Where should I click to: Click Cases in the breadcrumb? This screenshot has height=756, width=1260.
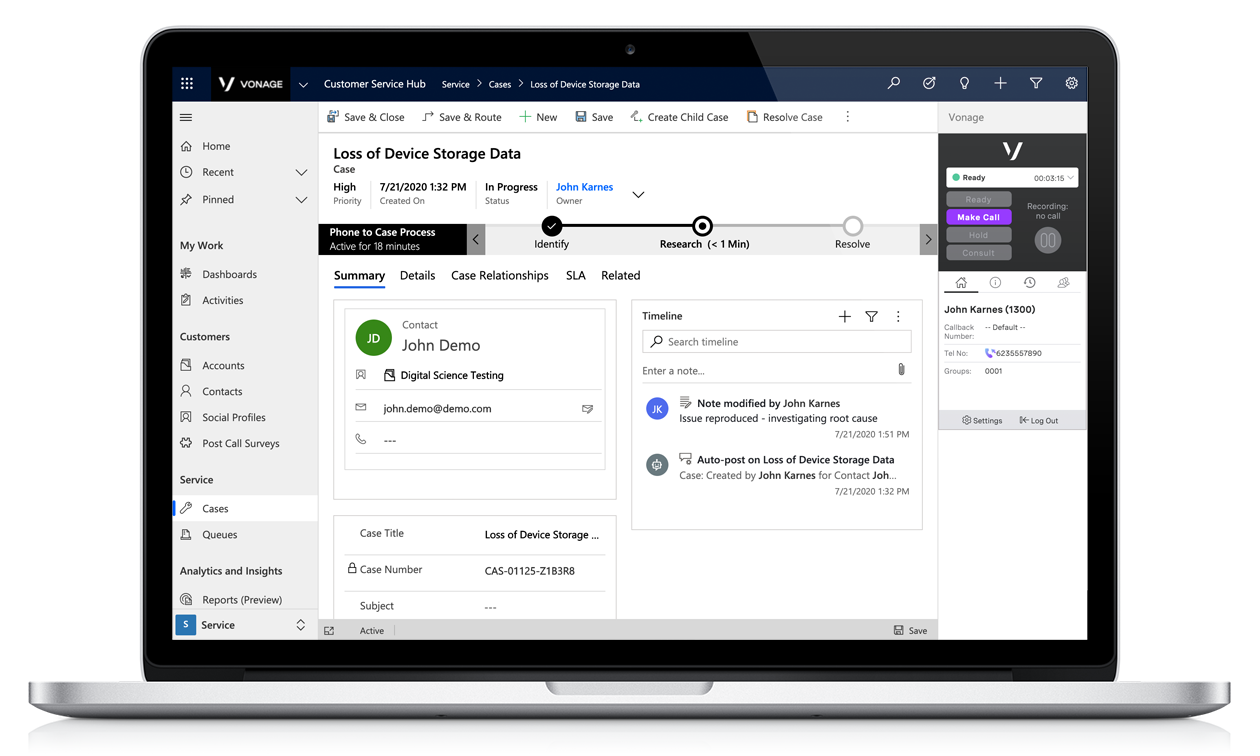500,85
